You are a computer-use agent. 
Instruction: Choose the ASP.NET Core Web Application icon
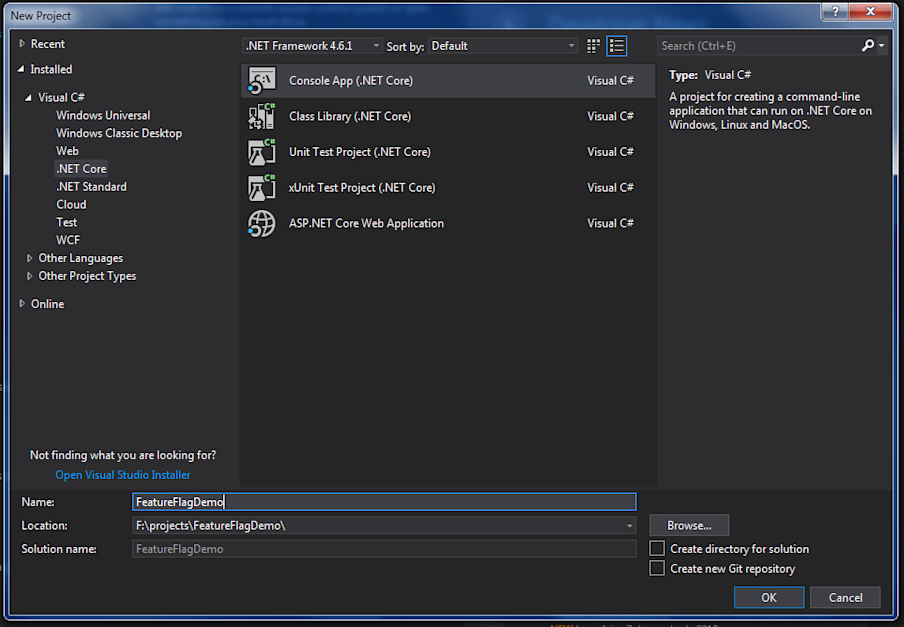[x=260, y=223]
